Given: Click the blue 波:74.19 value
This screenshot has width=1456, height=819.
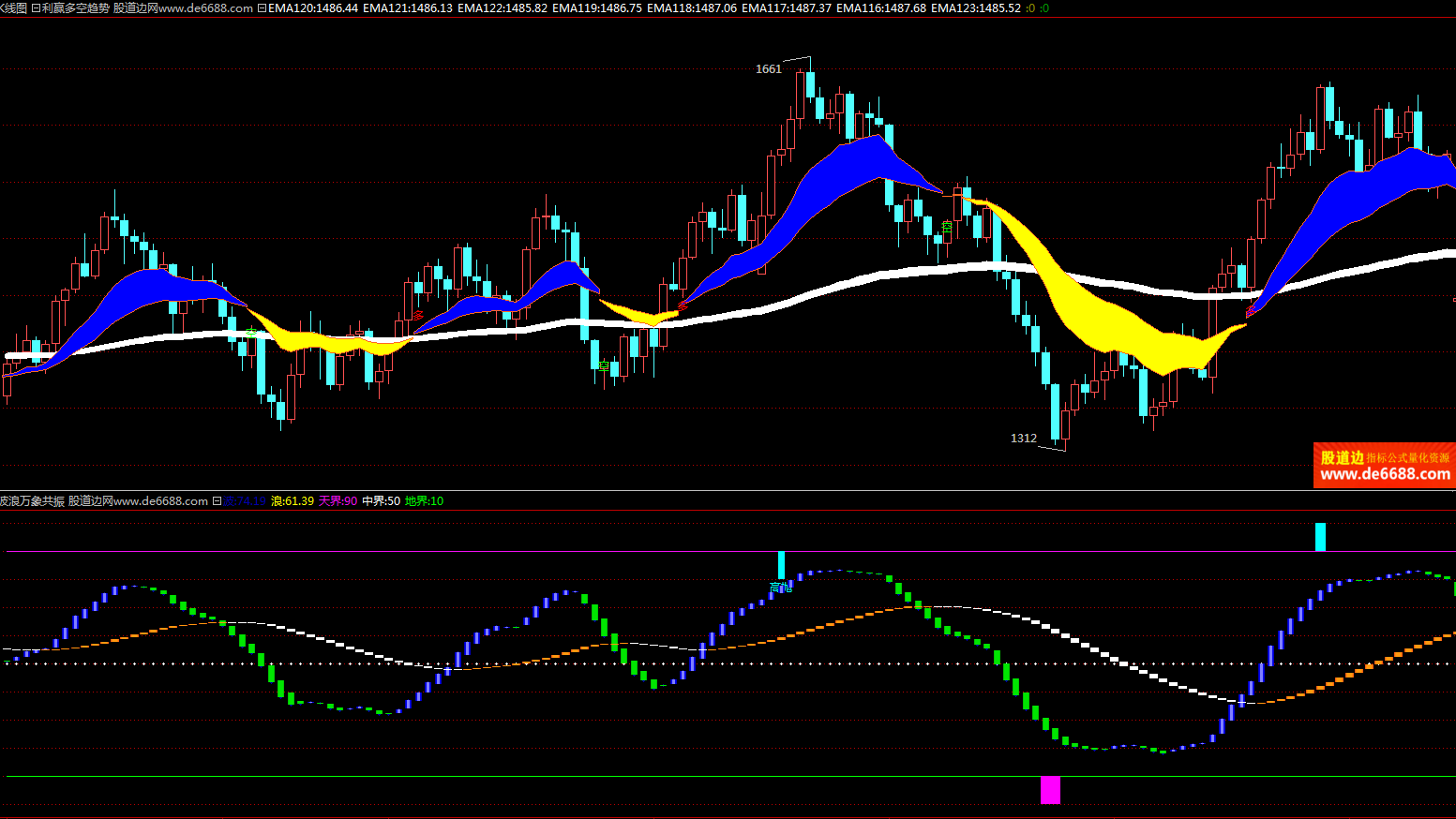Looking at the screenshot, I should click(246, 501).
